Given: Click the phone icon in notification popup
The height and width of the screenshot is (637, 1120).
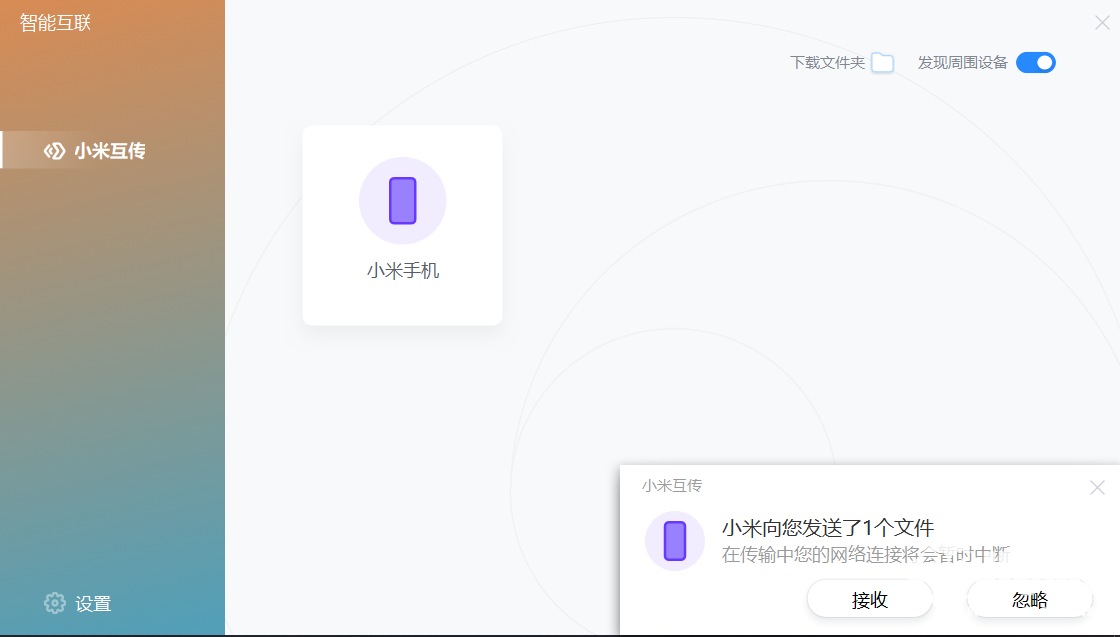Looking at the screenshot, I should point(675,541).
